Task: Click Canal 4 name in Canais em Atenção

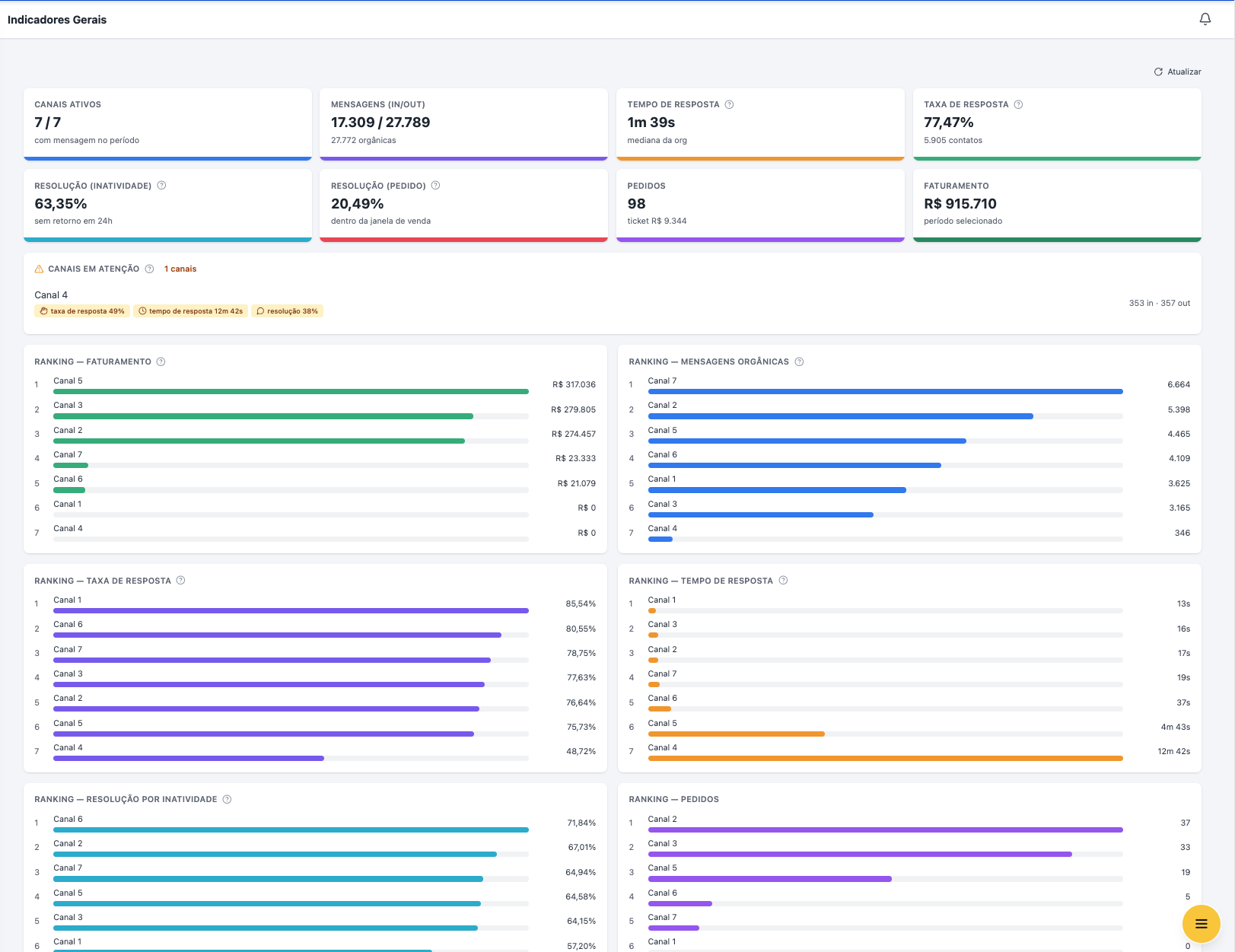Action: 51,295
